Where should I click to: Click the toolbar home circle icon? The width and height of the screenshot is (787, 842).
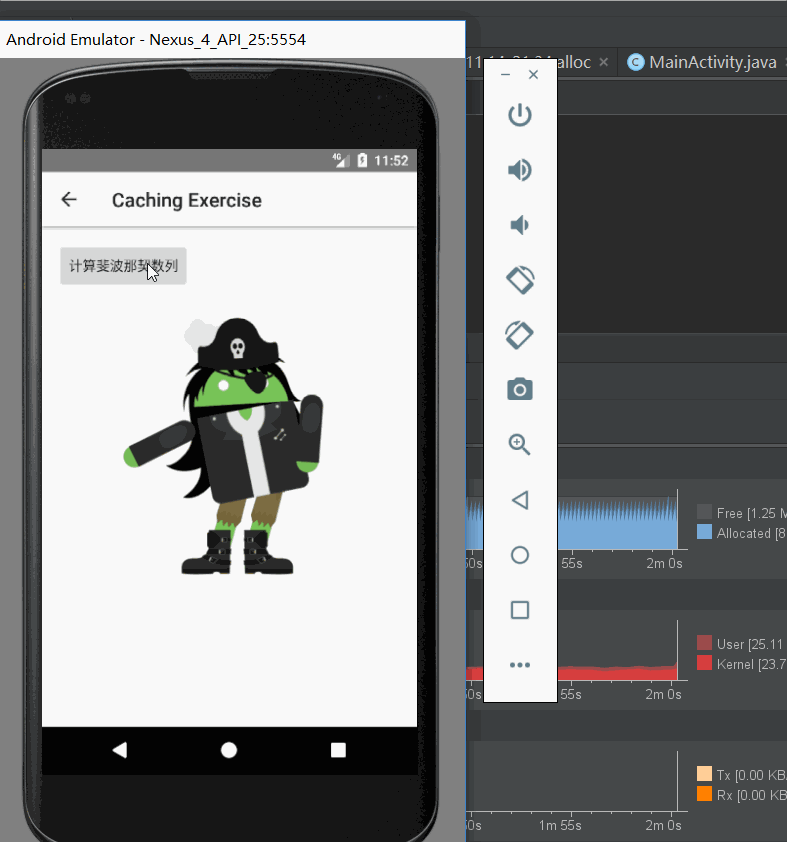point(520,555)
